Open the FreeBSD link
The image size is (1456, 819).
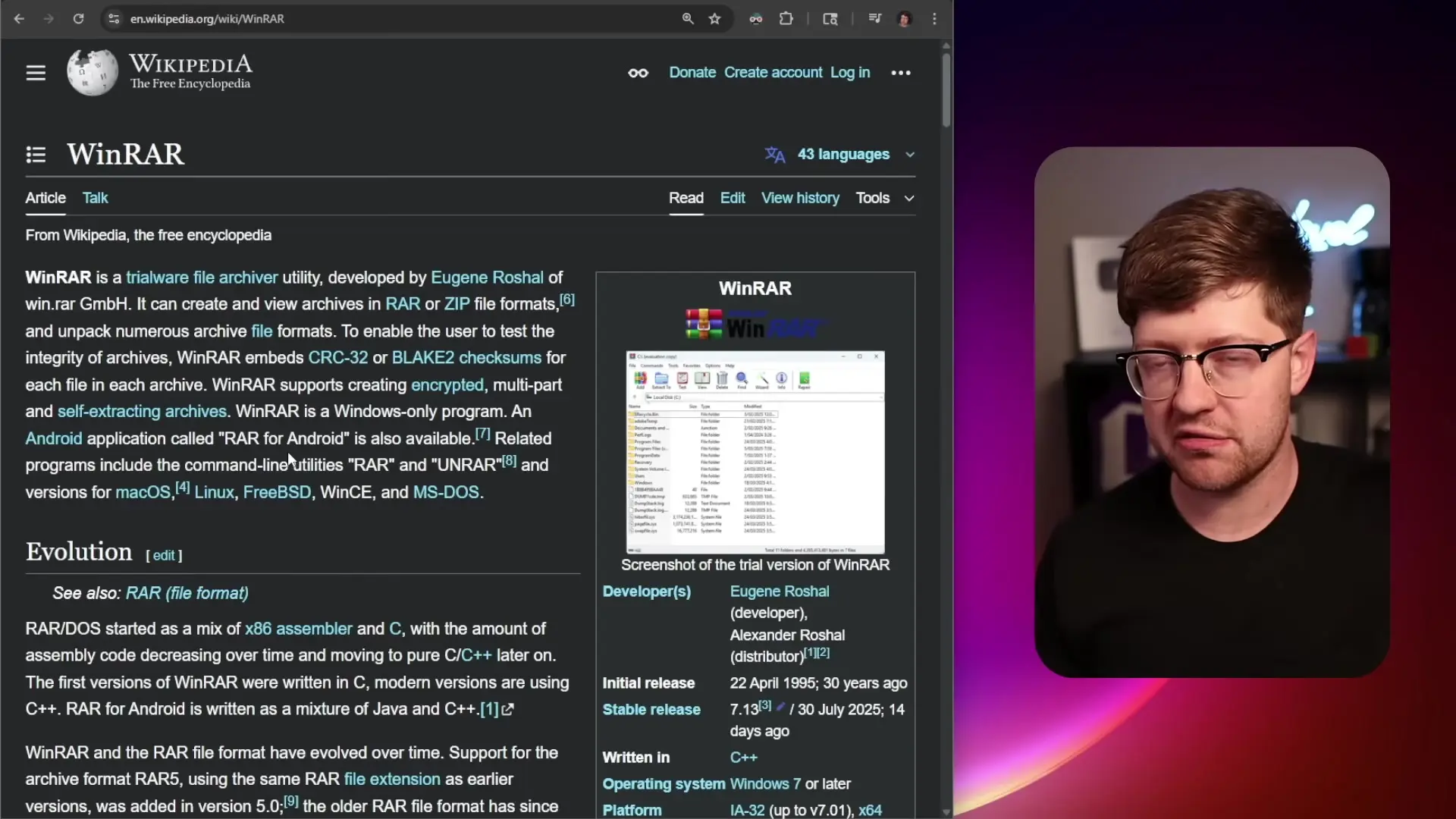point(277,493)
